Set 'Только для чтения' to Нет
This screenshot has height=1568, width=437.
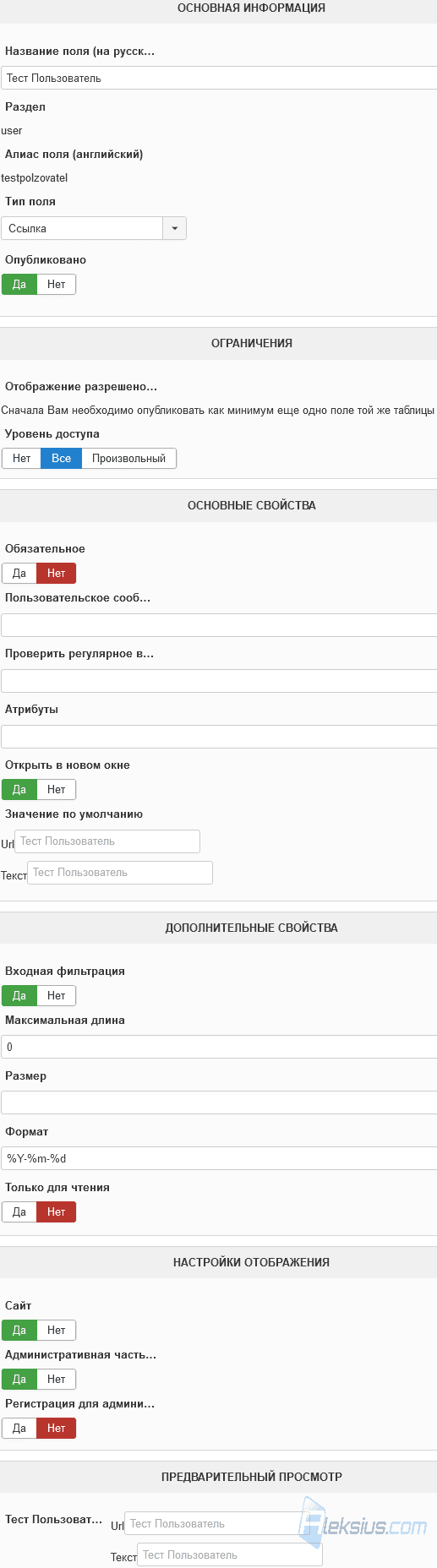coord(57,1212)
